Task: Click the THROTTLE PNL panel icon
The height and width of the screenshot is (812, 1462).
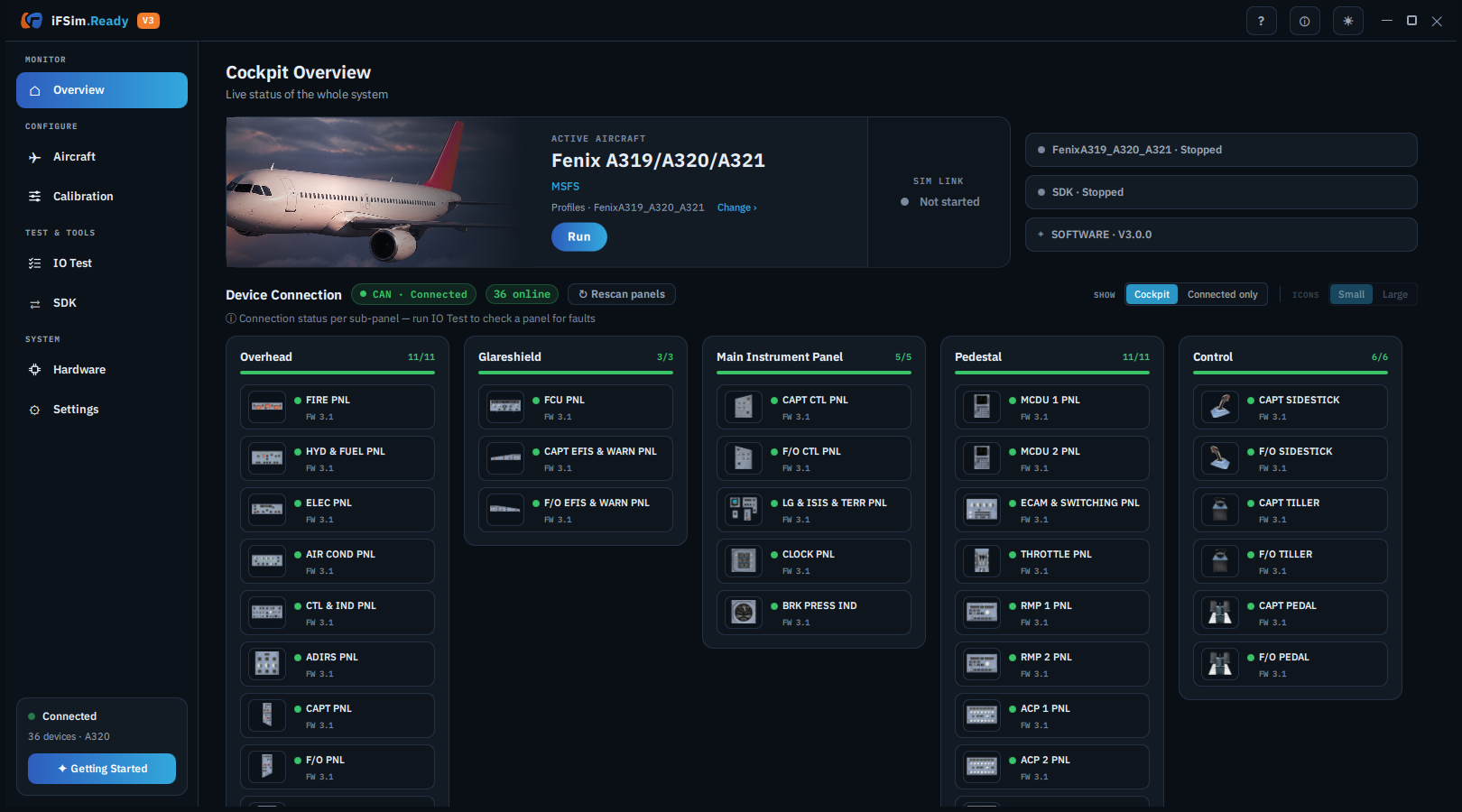Action: 982,561
